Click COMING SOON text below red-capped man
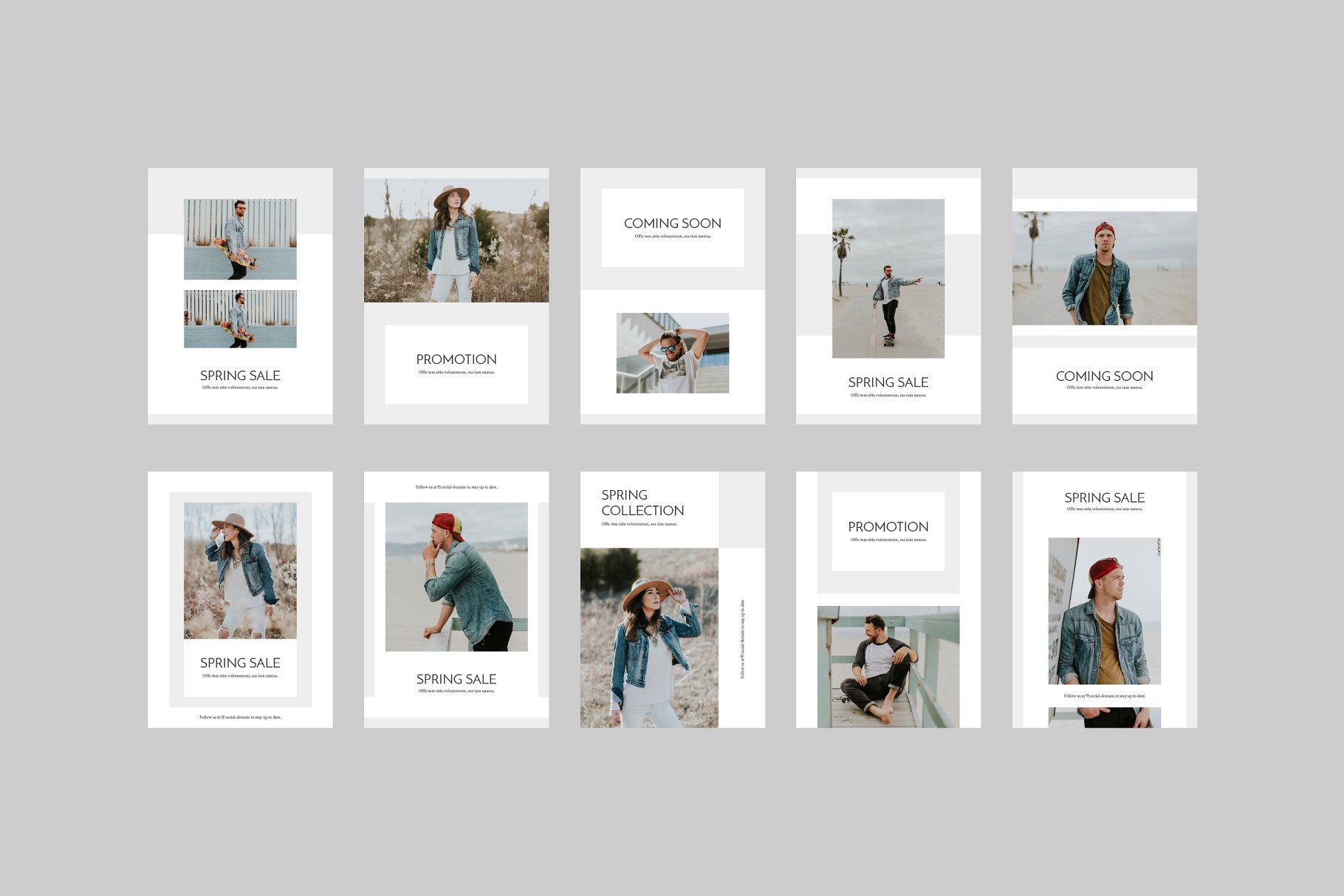Screen dimensions: 1344x896 [1104, 376]
